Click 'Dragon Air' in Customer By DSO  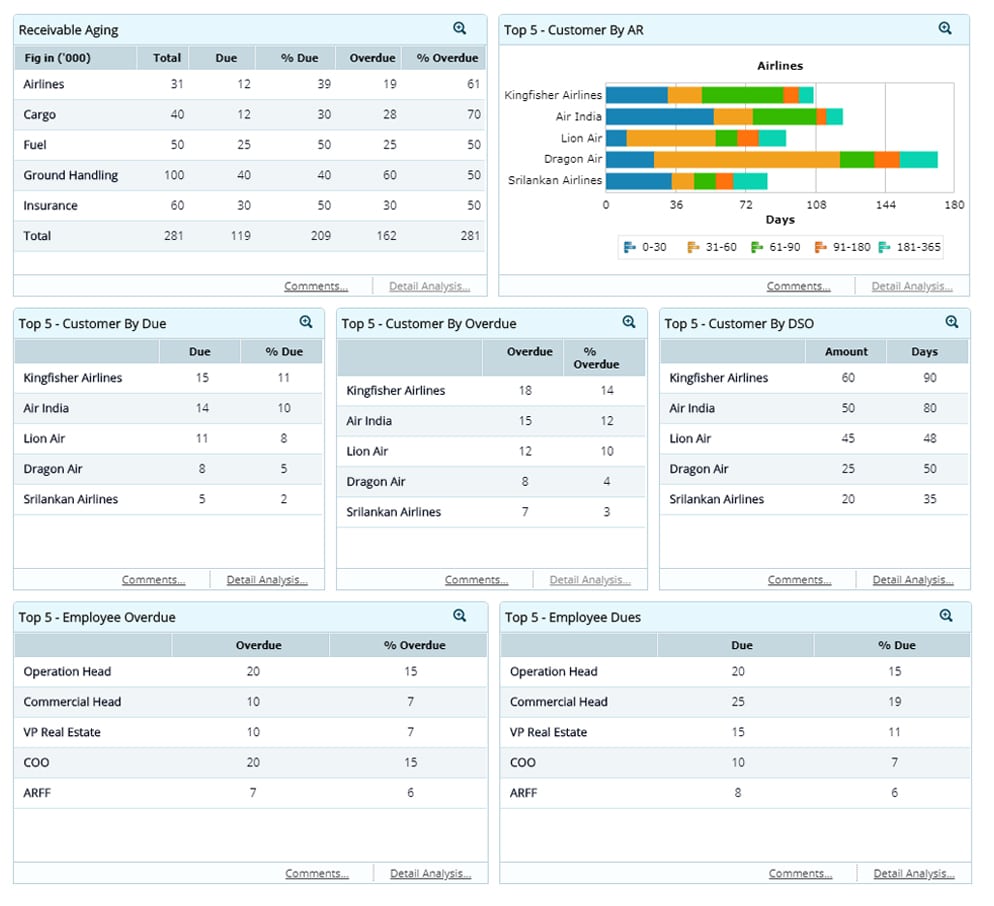coord(699,469)
